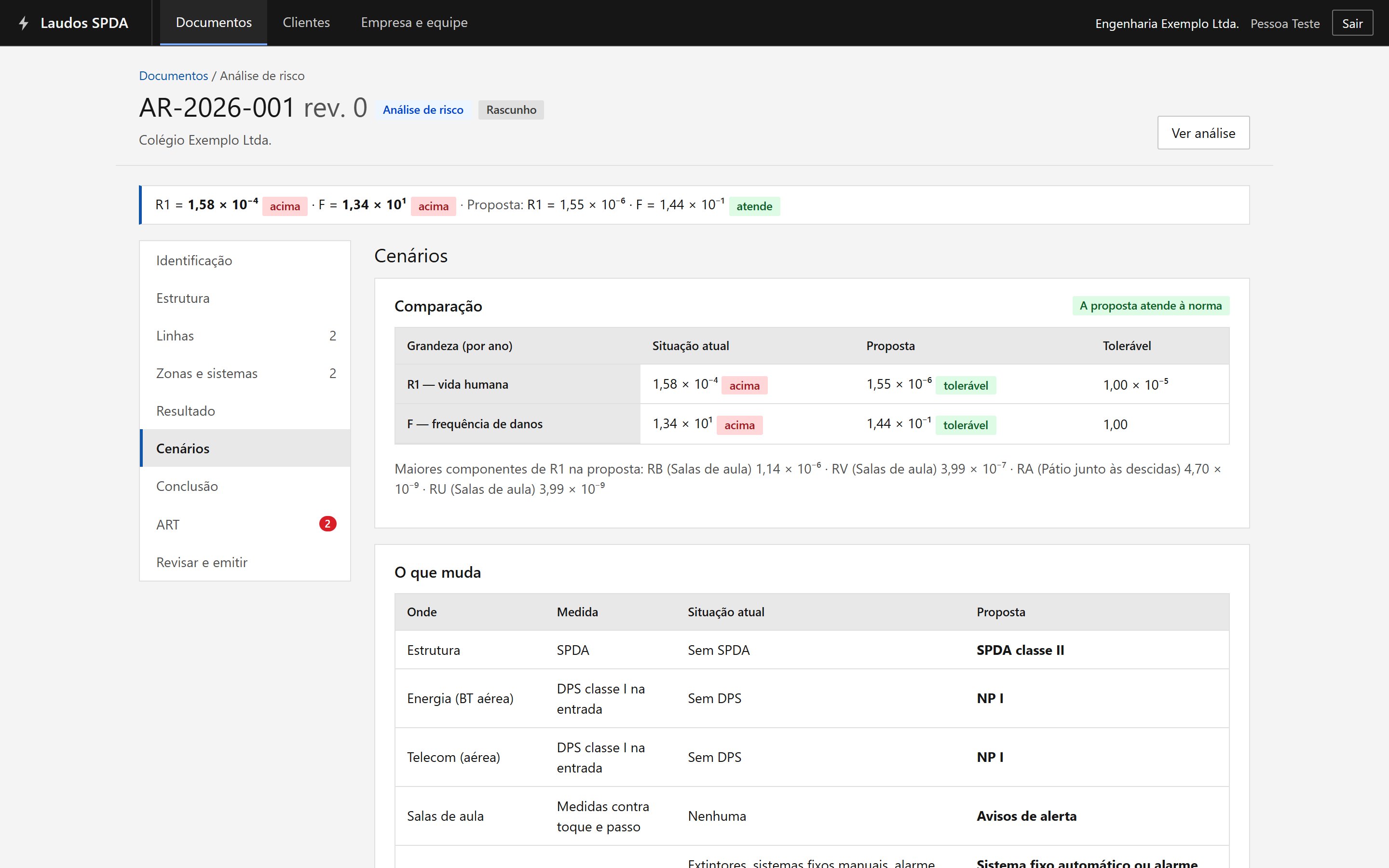This screenshot has width=1389, height=868.
Task: Click the Colégio Exemplo Ltda. client name
Action: (205, 140)
